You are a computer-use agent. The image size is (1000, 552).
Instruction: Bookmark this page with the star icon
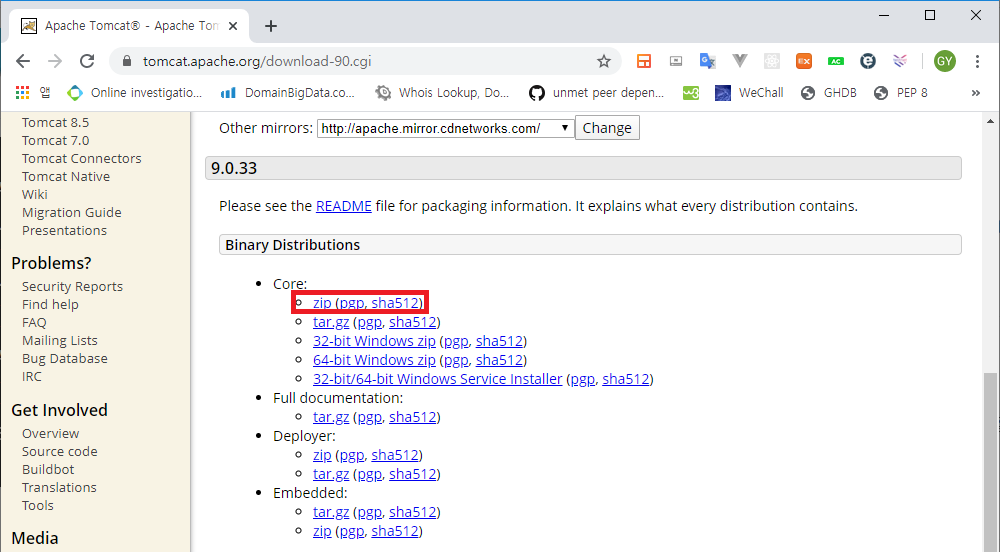click(x=603, y=61)
